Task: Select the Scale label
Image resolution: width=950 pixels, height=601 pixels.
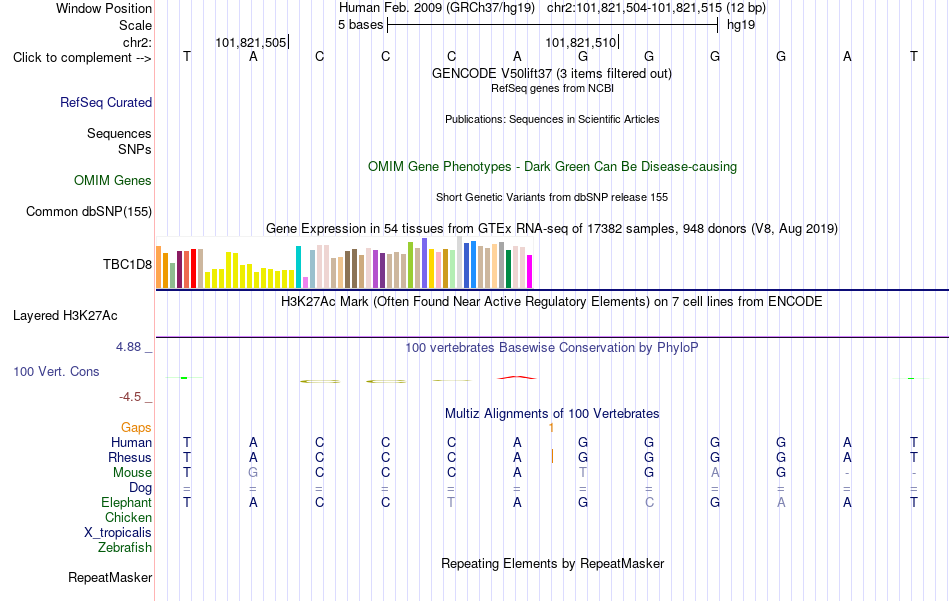Action: 136,25
